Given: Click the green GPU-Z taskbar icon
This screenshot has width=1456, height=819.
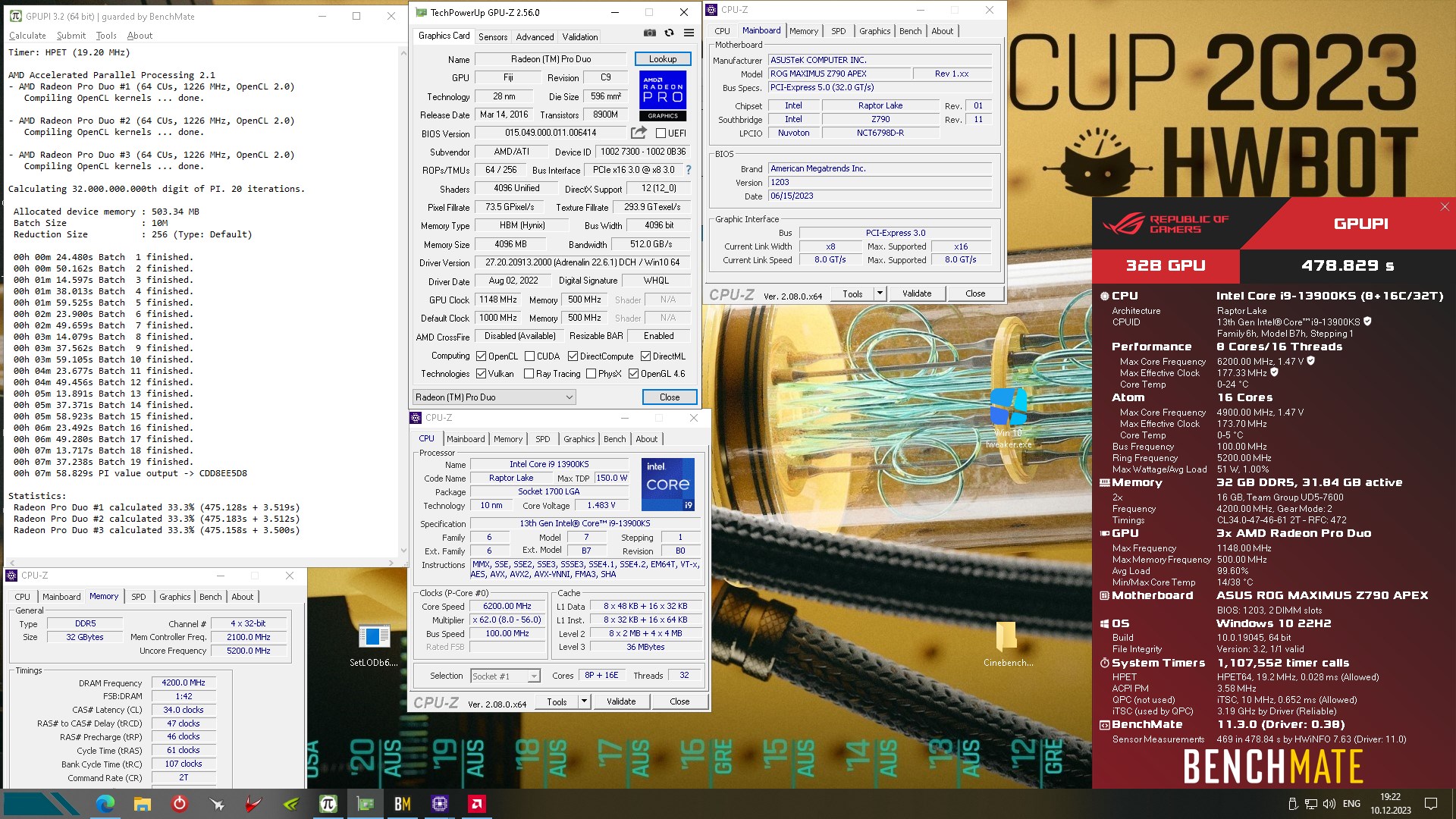Looking at the screenshot, I should pos(366,804).
